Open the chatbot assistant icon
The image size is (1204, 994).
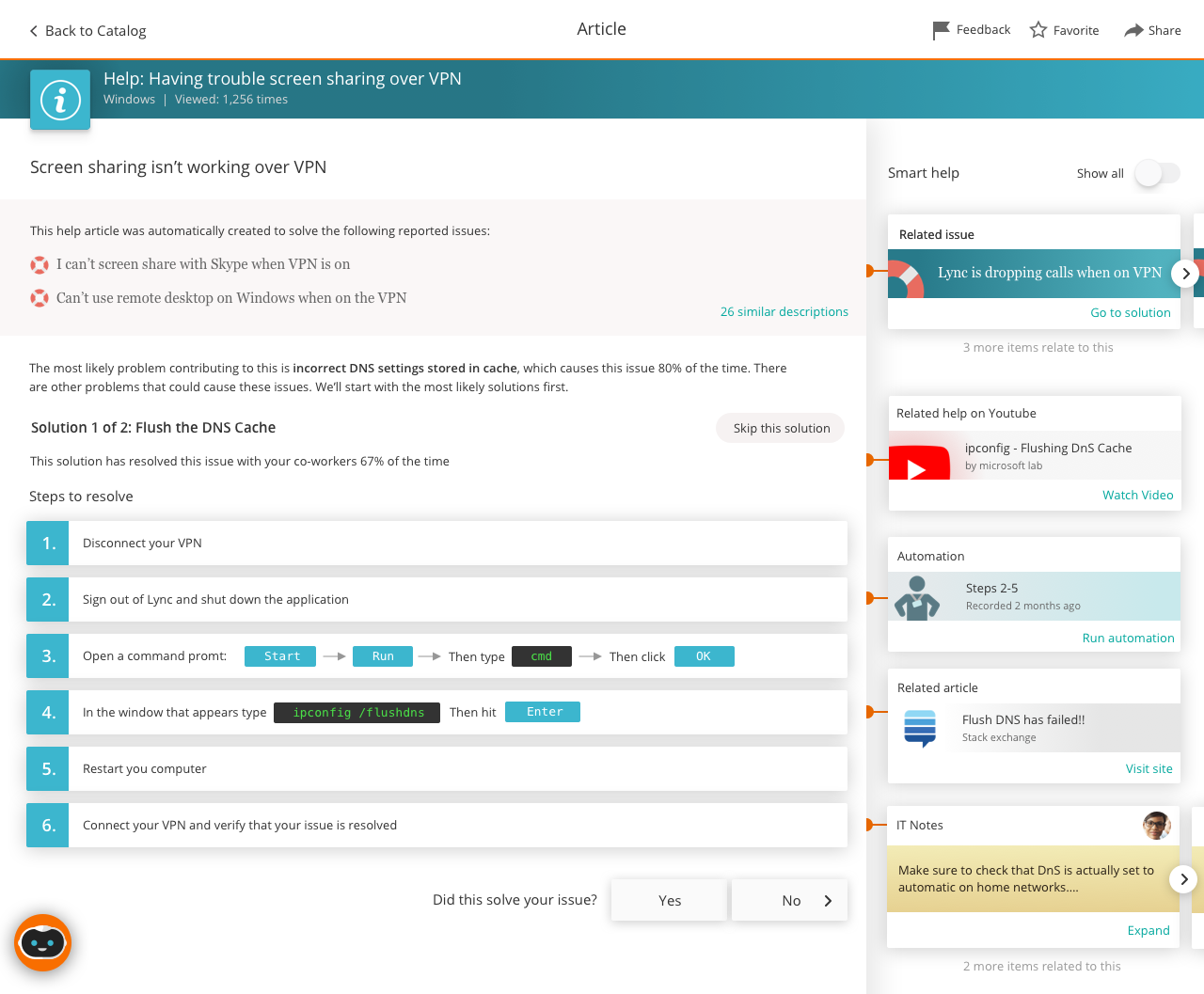42,942
